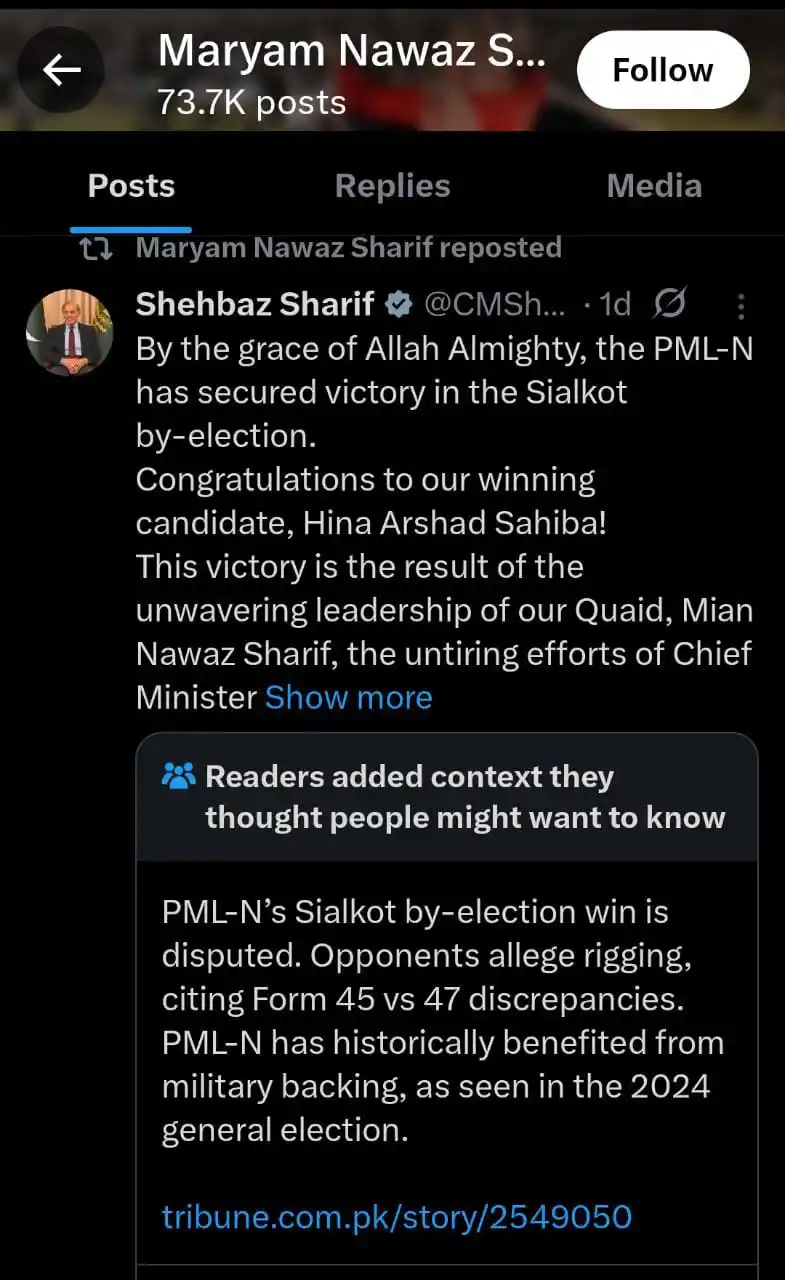
Task: Open 'Readers added context' note header
Action: [465, 797]
